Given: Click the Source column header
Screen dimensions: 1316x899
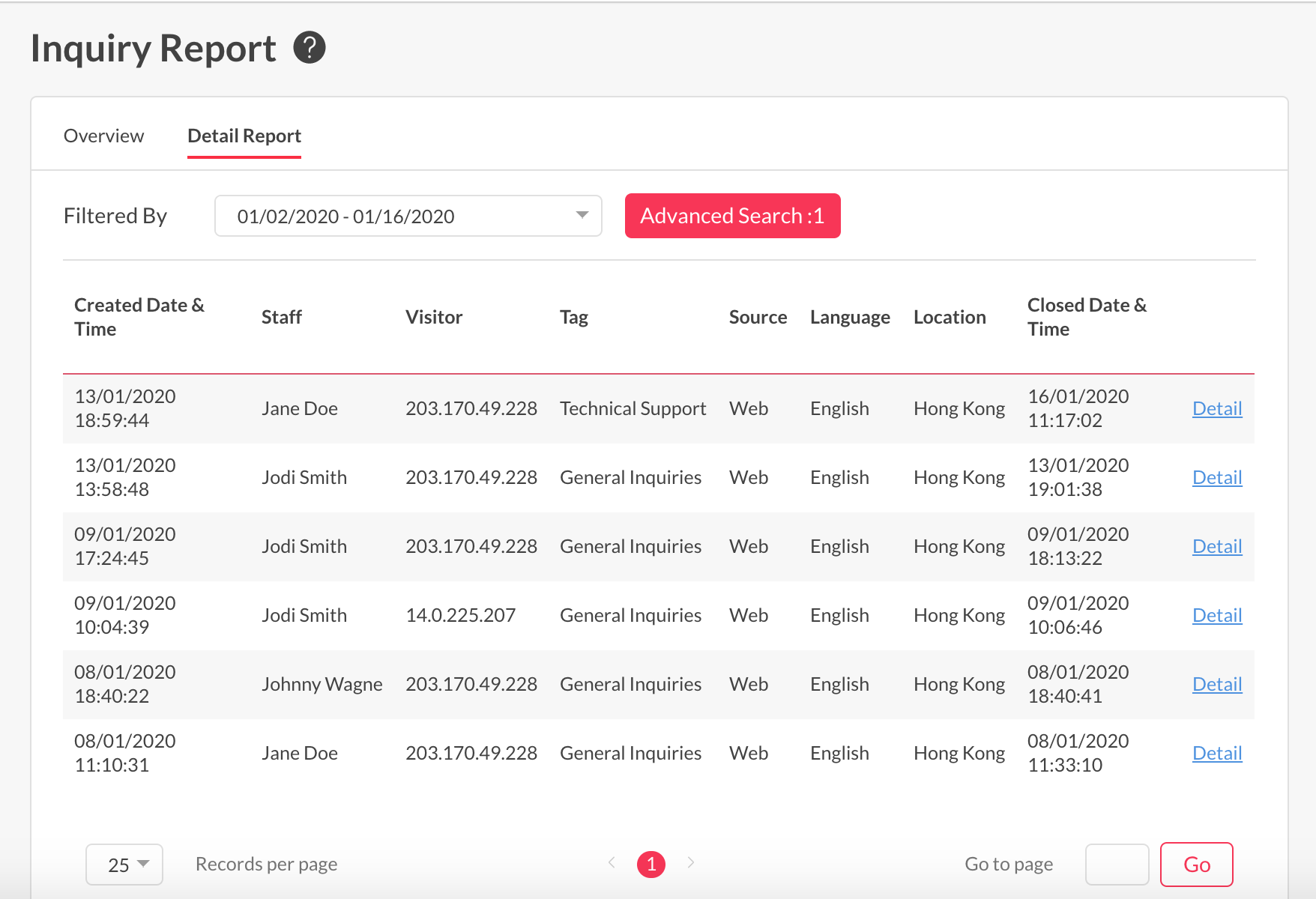Looking at the screenshot, I should (x=758, y=317).
